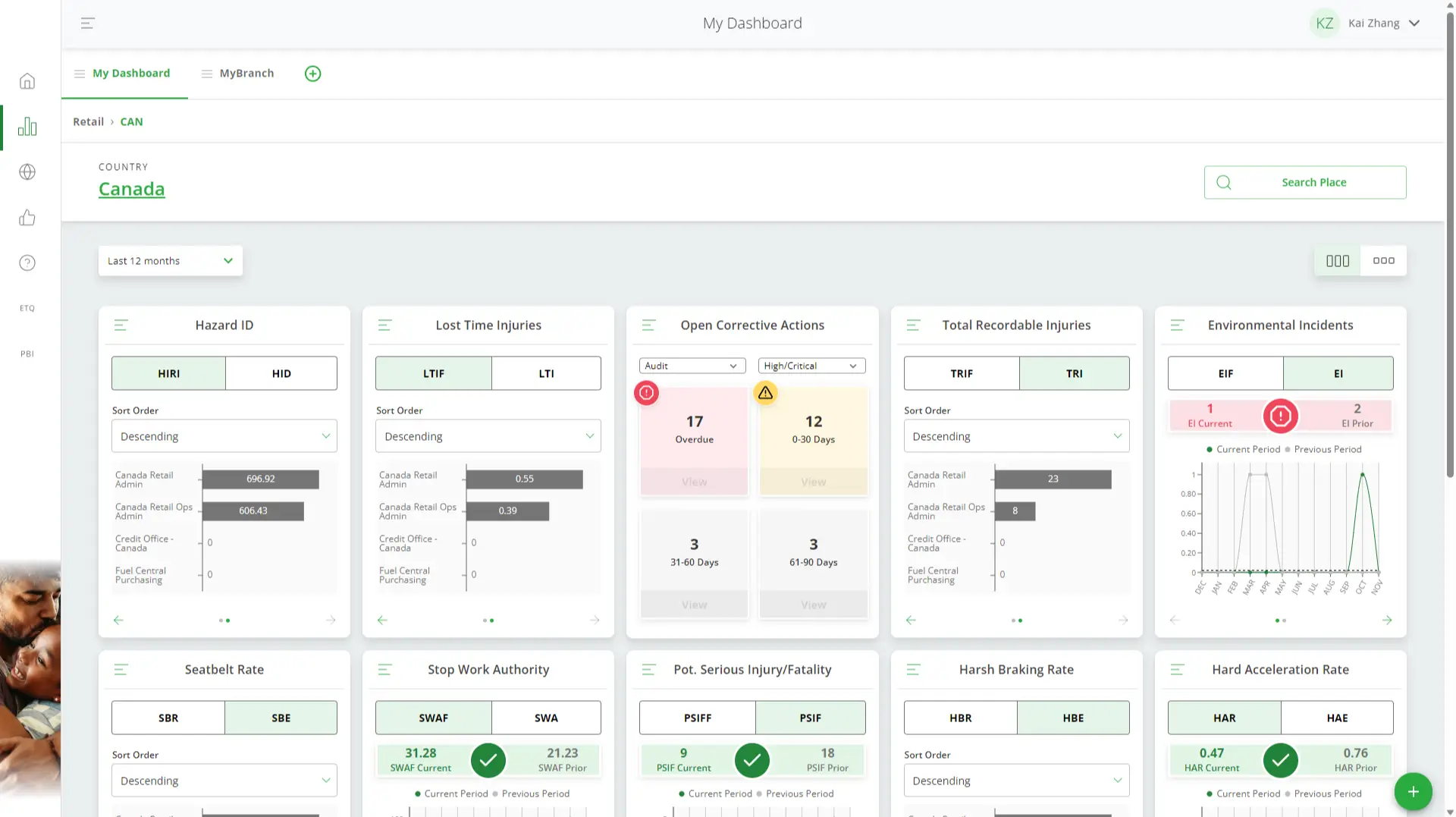This screenshot has height=817, width=1456.
Task: Open the help question mark icon
Action: pyautogui.click(x=27, y=263)
